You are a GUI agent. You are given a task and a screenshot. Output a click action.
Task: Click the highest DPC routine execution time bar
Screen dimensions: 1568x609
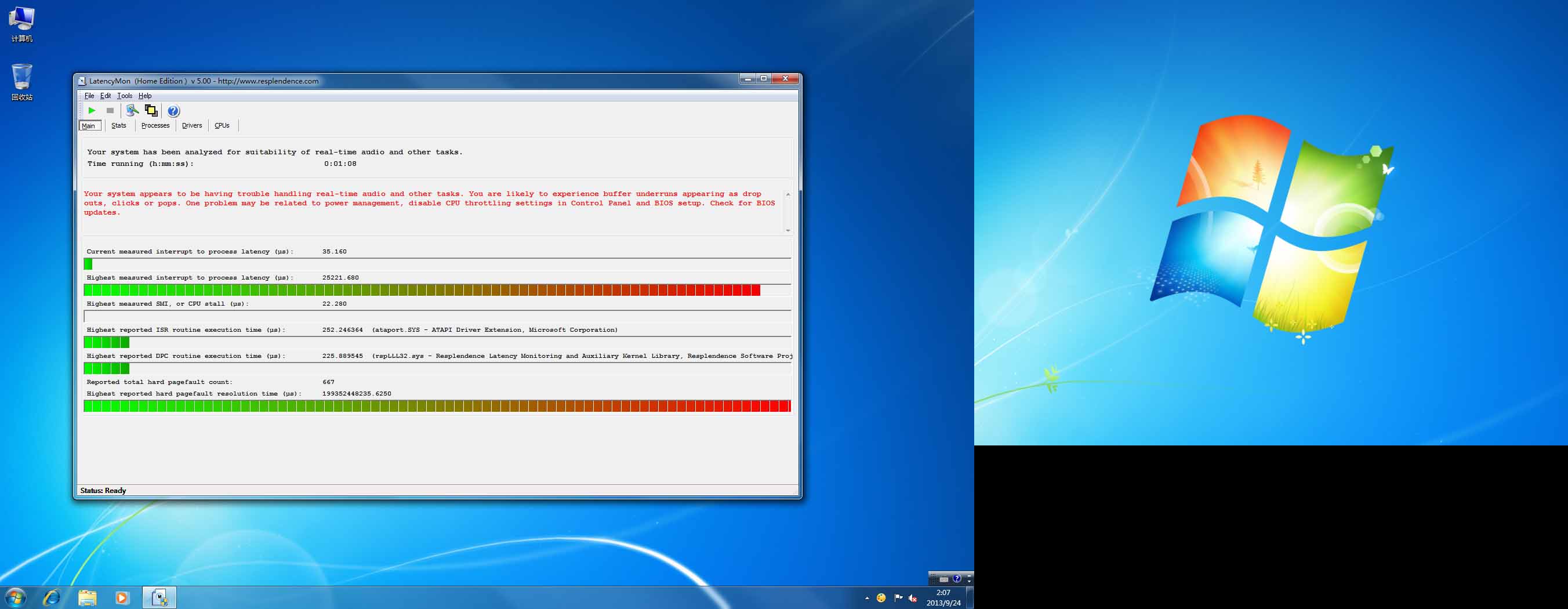coord(437,368)
